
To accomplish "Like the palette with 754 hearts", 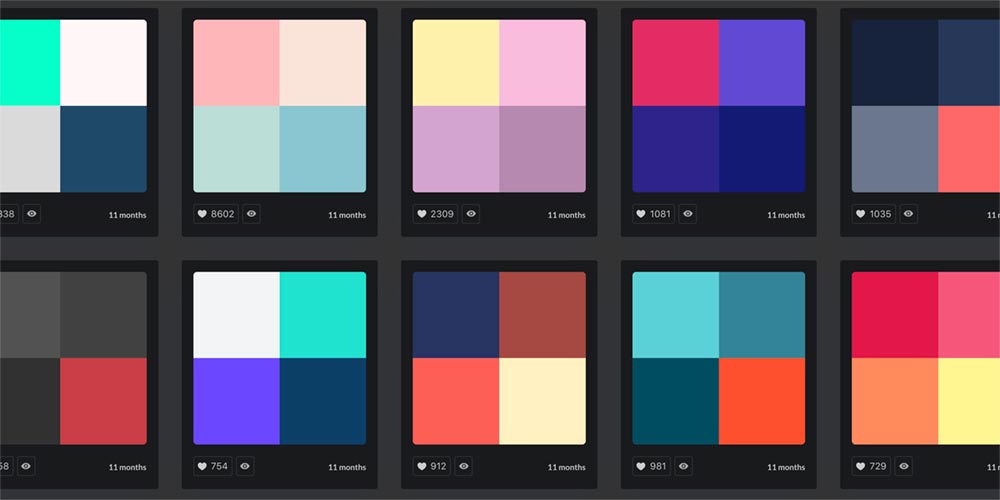I will pos(213,466).
